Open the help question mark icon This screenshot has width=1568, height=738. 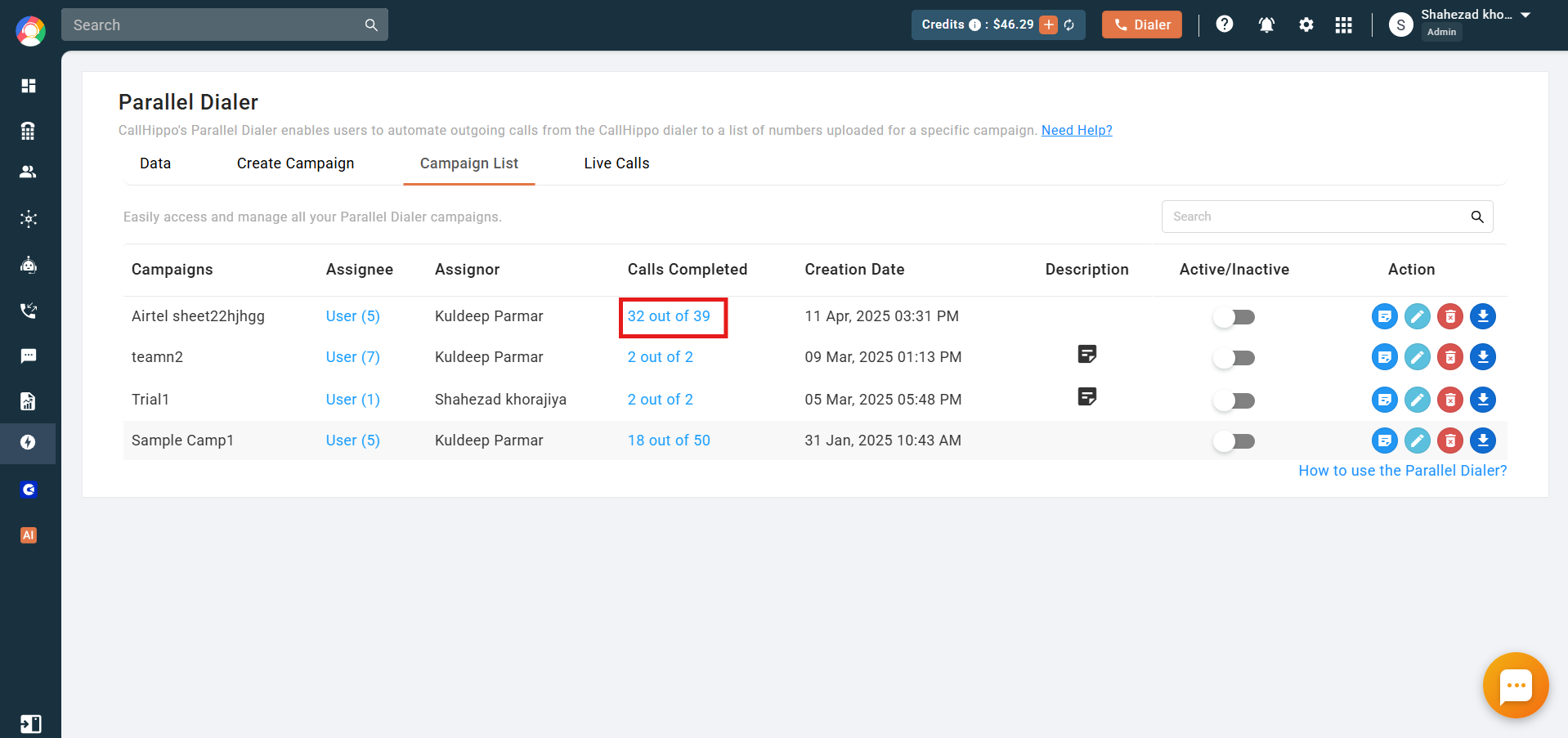pos(1225,25)
